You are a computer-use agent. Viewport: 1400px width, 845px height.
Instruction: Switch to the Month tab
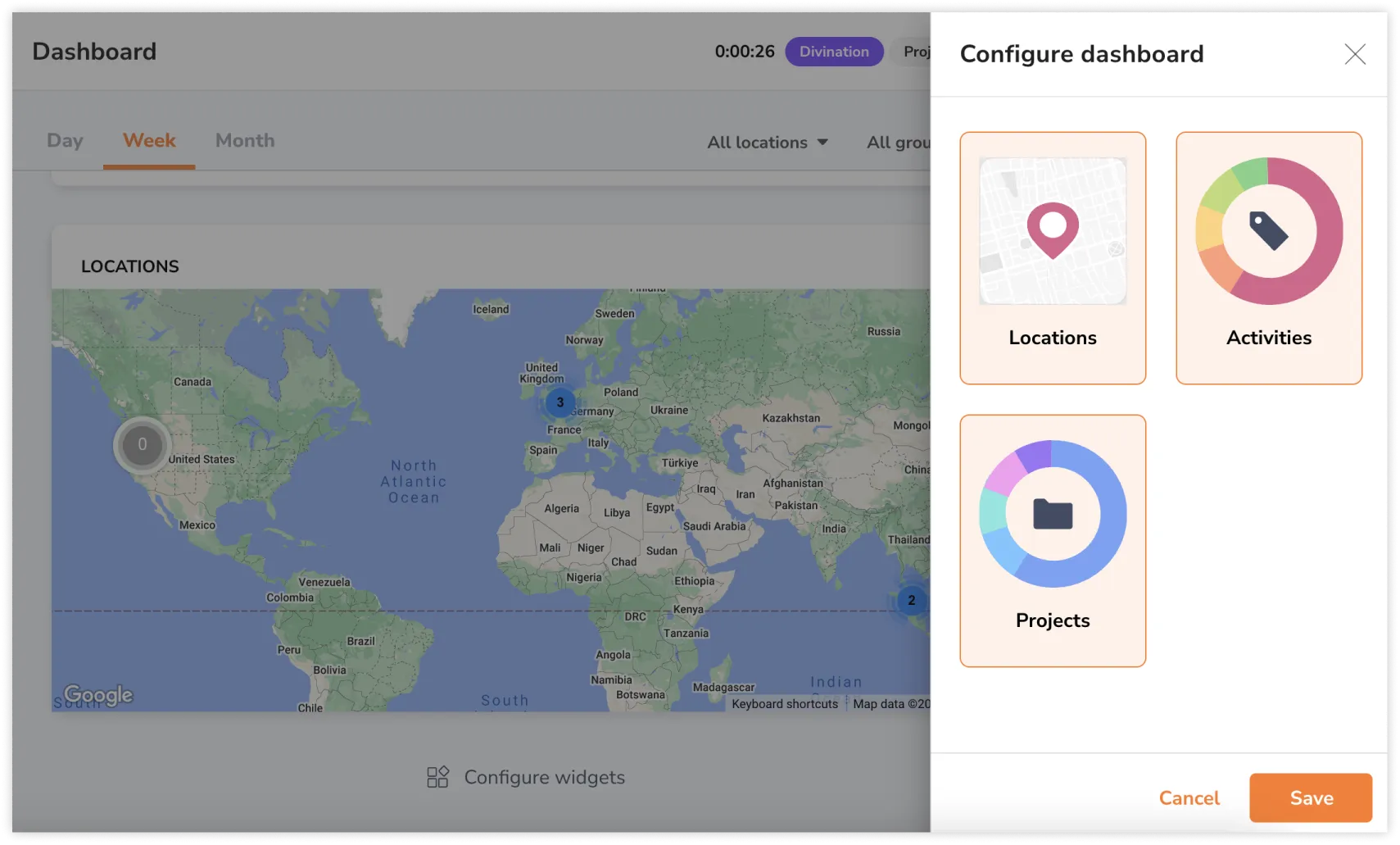point(245,140)
